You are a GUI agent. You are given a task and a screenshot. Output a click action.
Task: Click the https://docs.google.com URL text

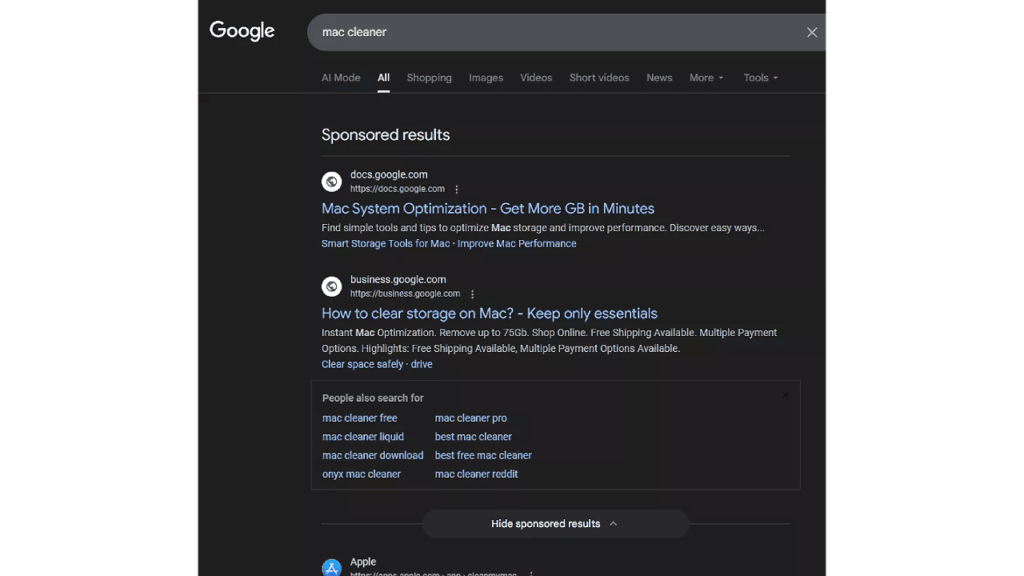(397, 189)
